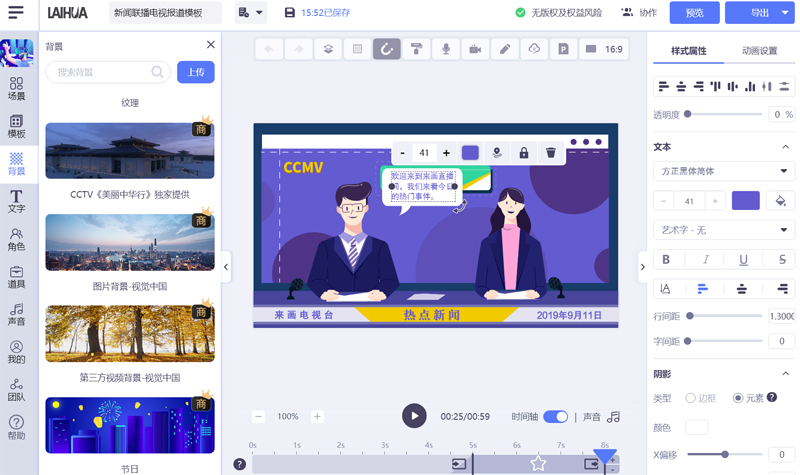Click the timeline help question mark
This screenshot has height=475, width=800.
coord(239,464)
